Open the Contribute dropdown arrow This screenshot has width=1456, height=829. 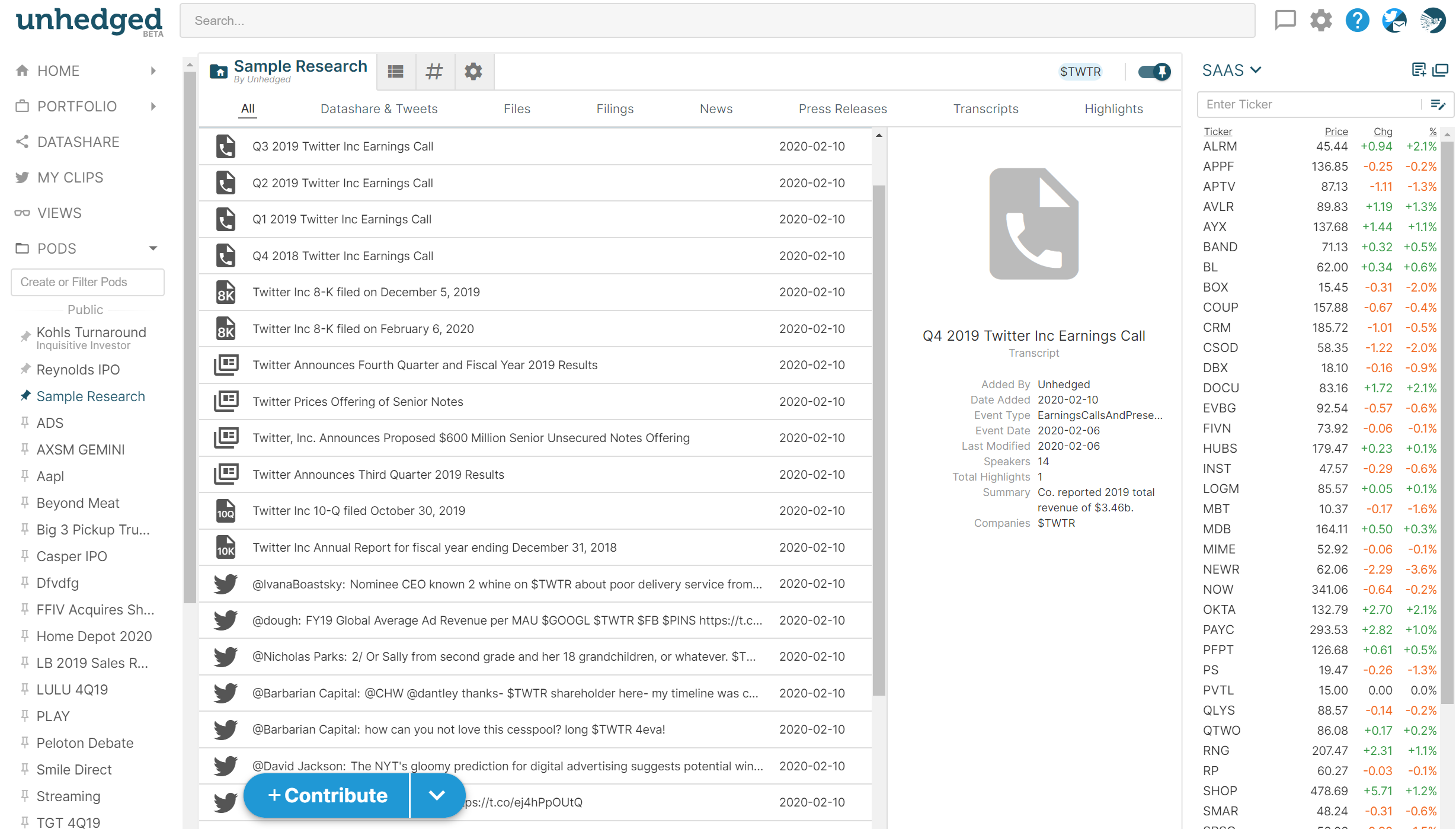[437, 795]
